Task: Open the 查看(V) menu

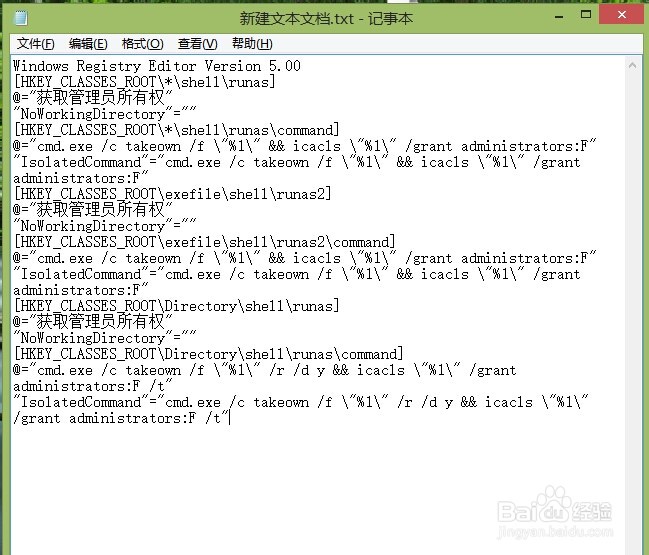Action: (x=197, y=43)
